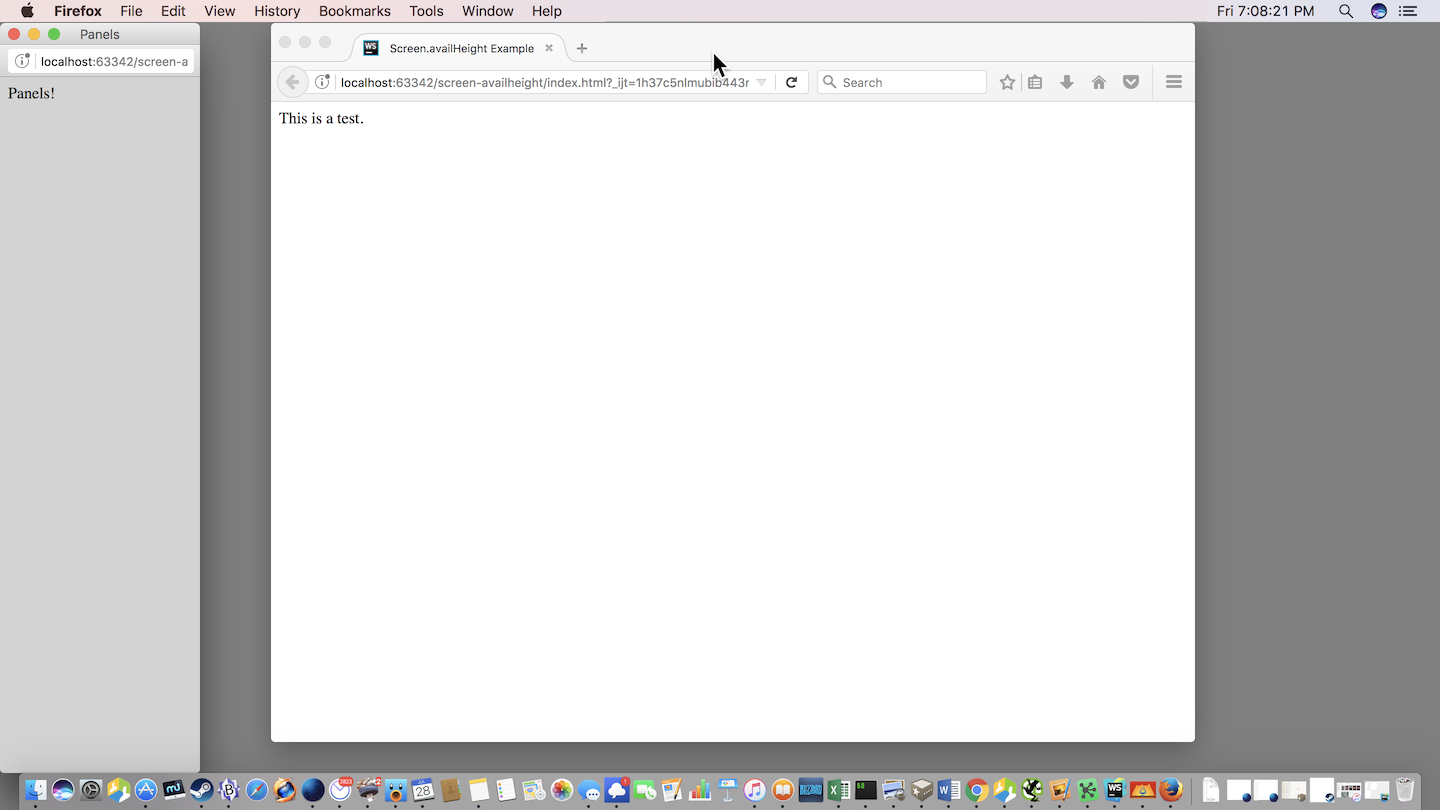Open the Downloads panel in Firefox
Viewport: 1440px width, 810px height.
point(1067,82)
